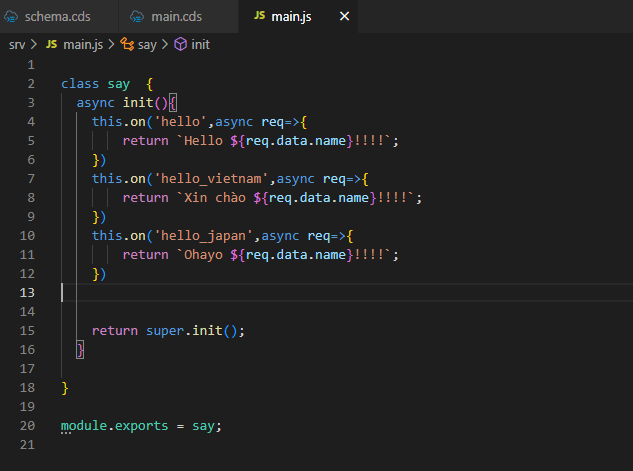Close the main.js tab
The image size is (633, 471).
click(x=345, y=17)
